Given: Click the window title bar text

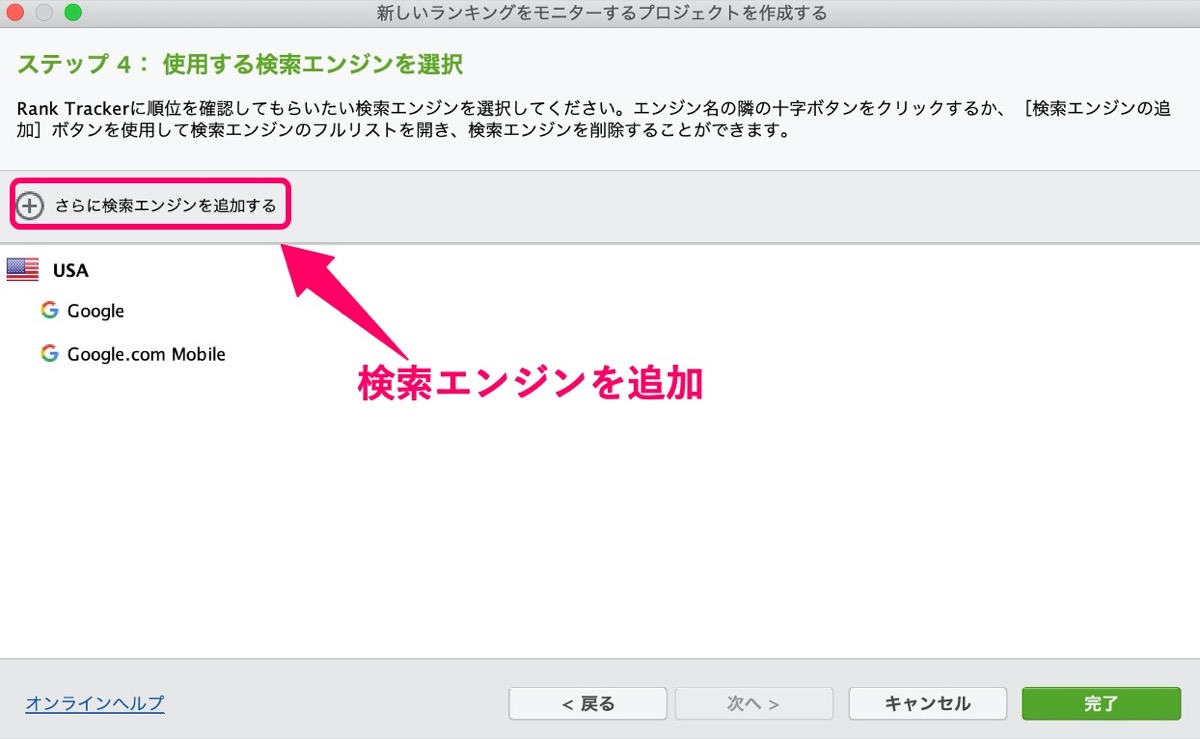Looking at the screenshot, I should (601, 13).
